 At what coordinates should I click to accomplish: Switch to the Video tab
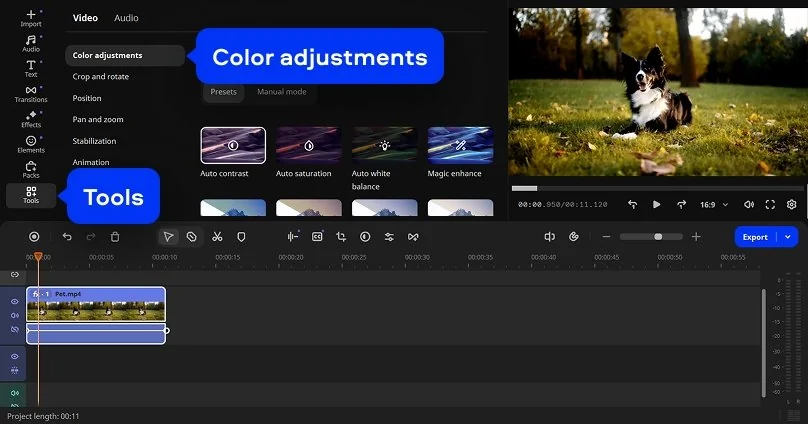click(85, 18)
